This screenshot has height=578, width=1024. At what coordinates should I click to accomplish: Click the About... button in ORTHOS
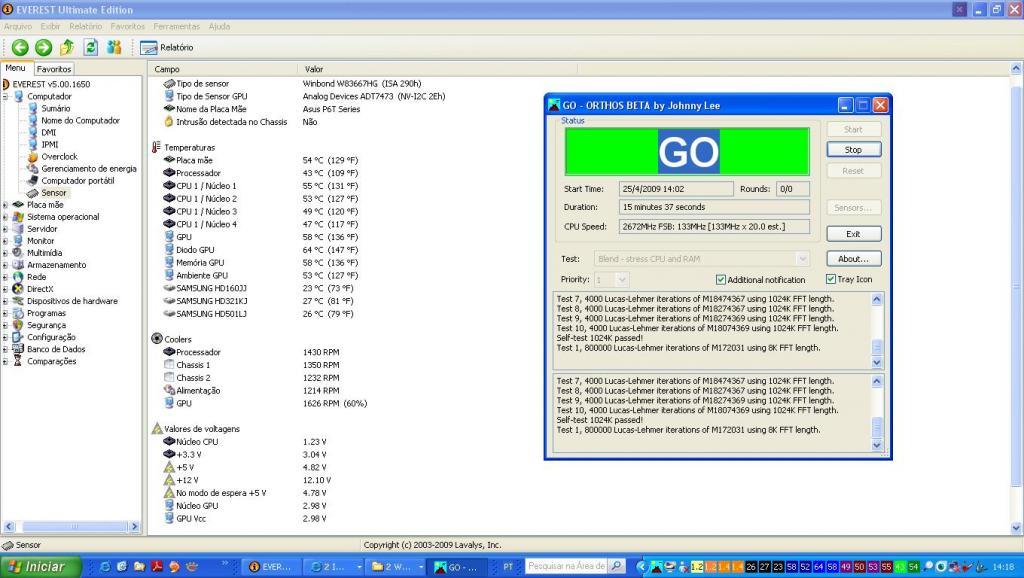tap(854, 259)
